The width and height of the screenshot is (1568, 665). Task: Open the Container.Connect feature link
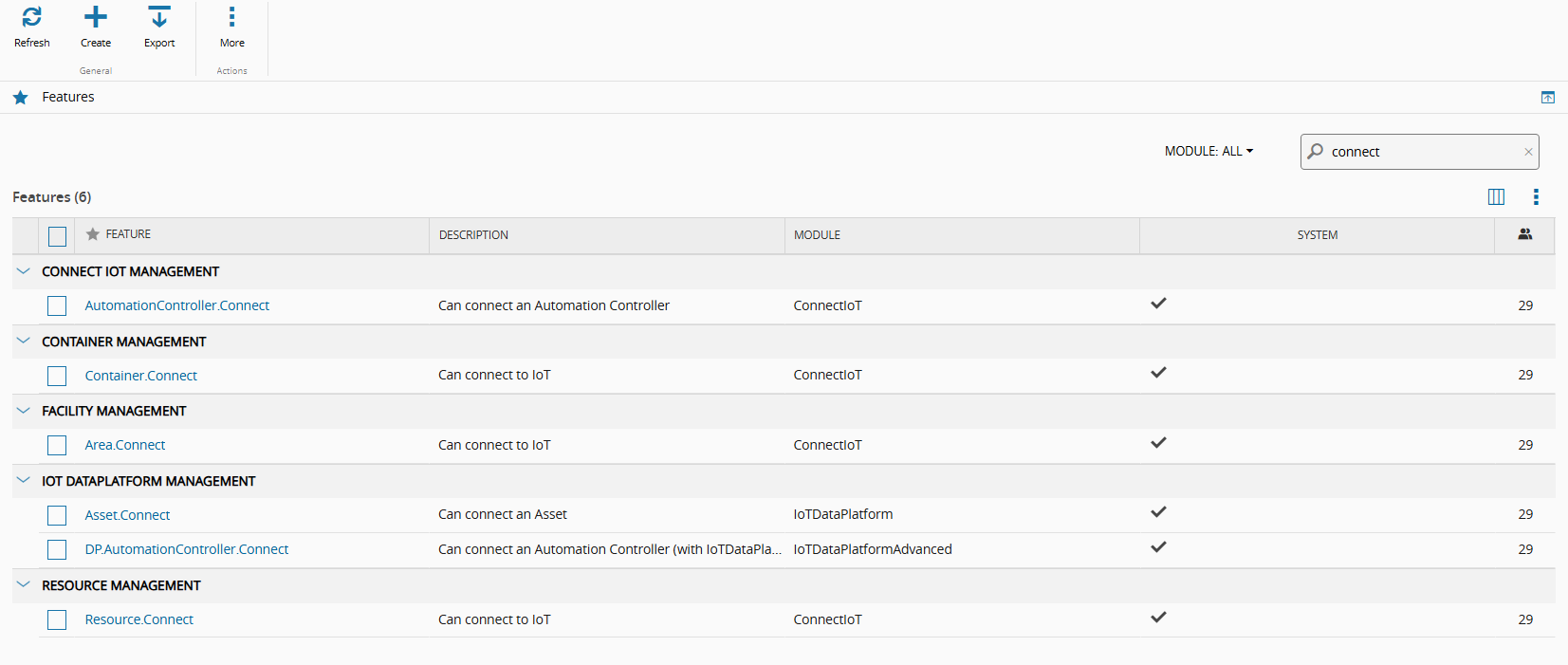pyautogui.click(x=140, y=376)
